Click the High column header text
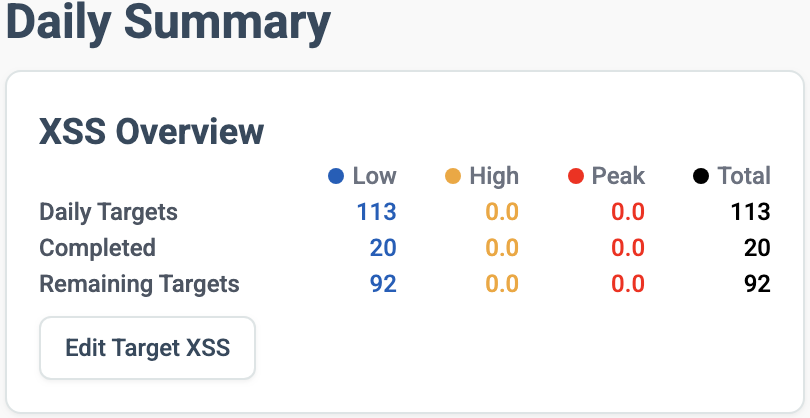810x418 pixels. pos(494,177)
